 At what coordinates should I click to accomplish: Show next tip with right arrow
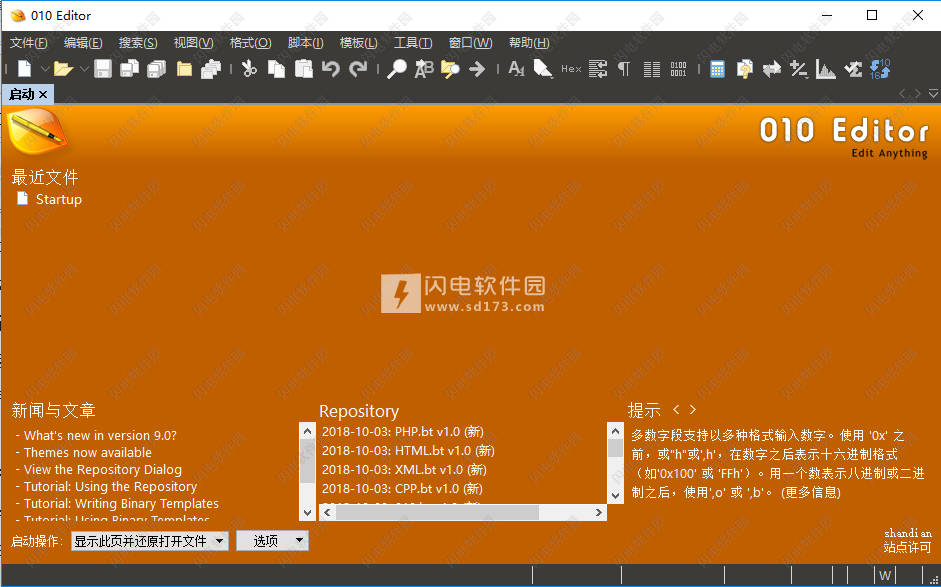click(693, 409)
